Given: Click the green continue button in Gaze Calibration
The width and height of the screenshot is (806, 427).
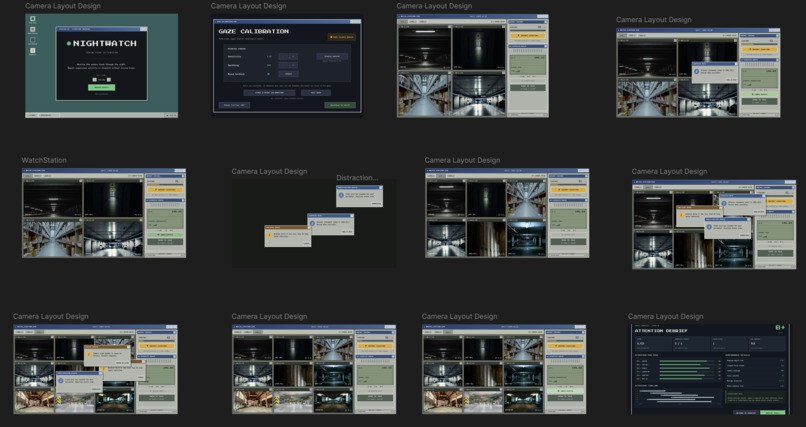Looking at the screenshot, I should pos(340,105).
